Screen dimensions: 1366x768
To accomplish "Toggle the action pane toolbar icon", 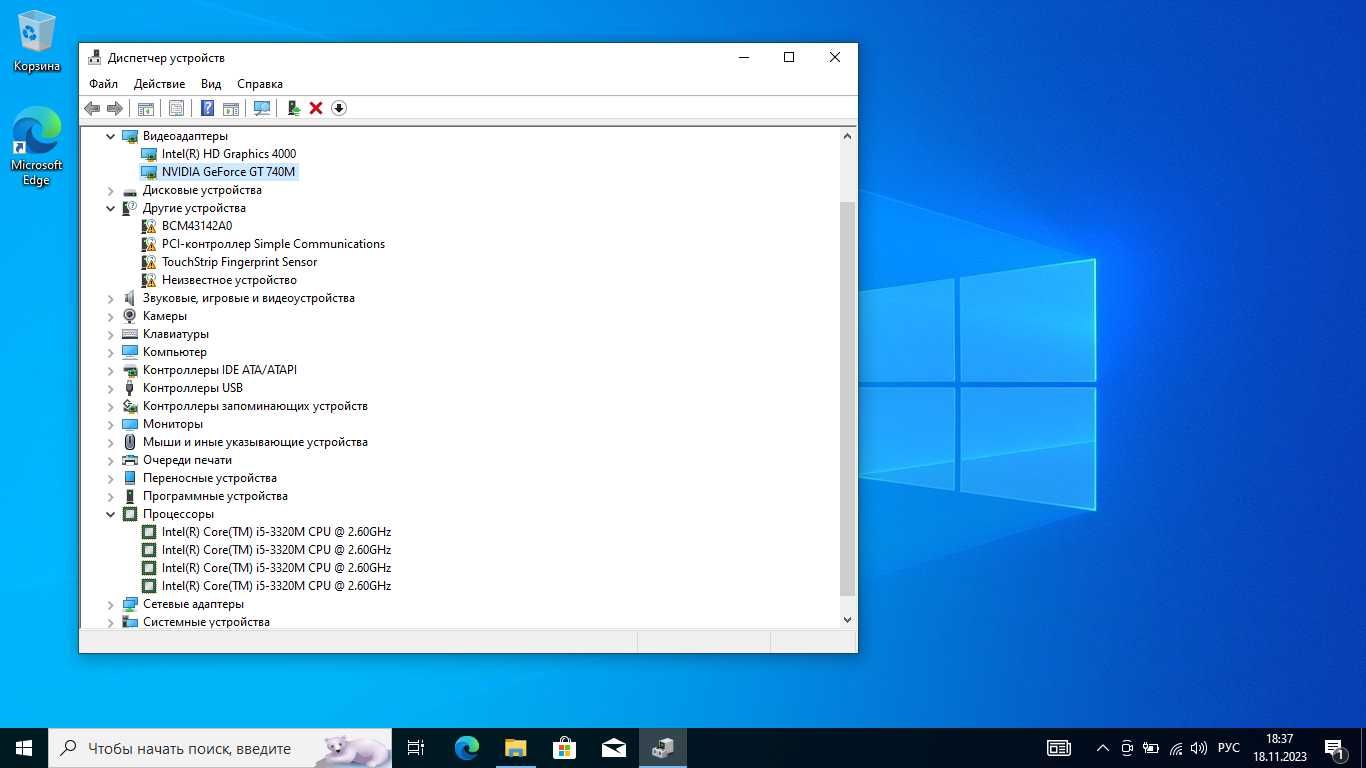I will click(x=231, y=108).
